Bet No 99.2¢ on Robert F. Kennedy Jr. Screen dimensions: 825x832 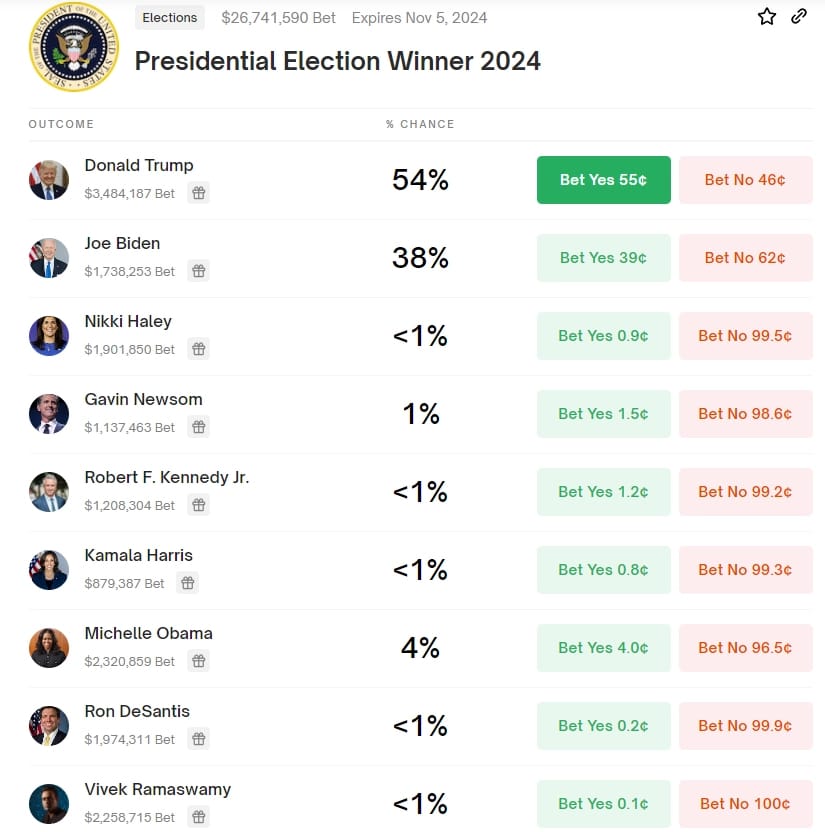pyautogui.click(x=745, y=492)
